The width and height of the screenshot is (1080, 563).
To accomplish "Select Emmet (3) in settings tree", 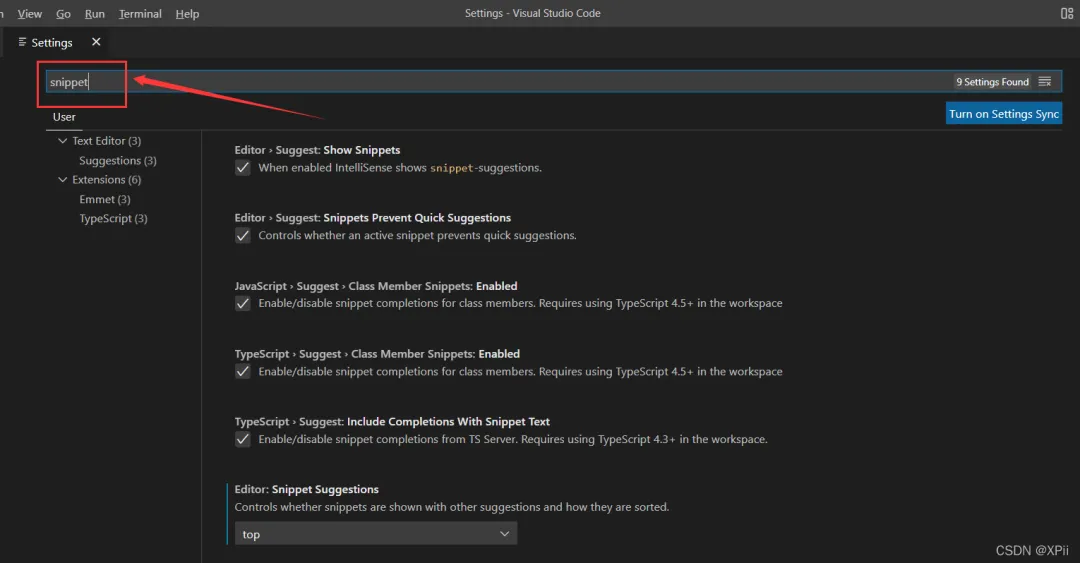I will pos(105,199).
